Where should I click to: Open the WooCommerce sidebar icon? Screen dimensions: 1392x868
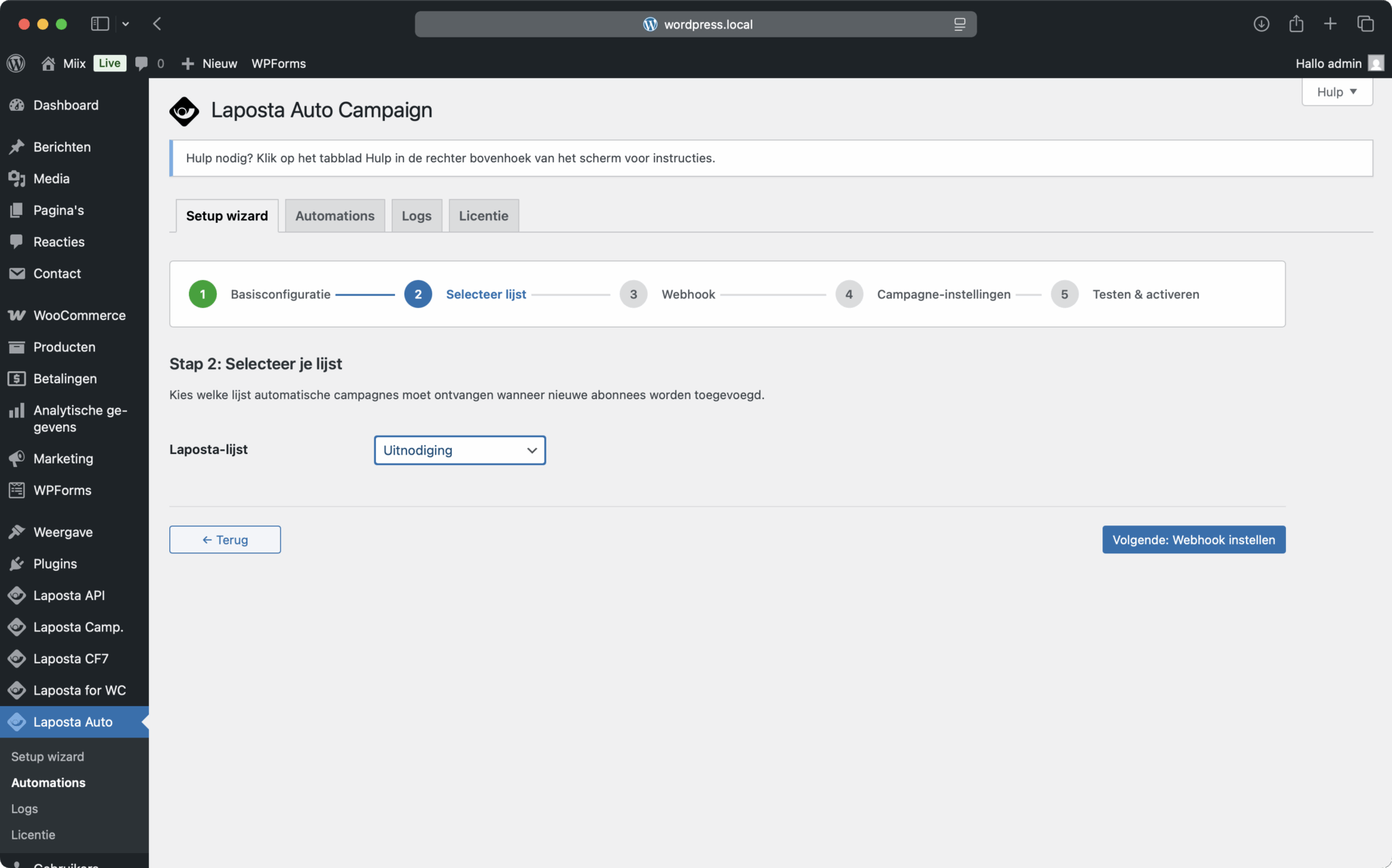17,315
